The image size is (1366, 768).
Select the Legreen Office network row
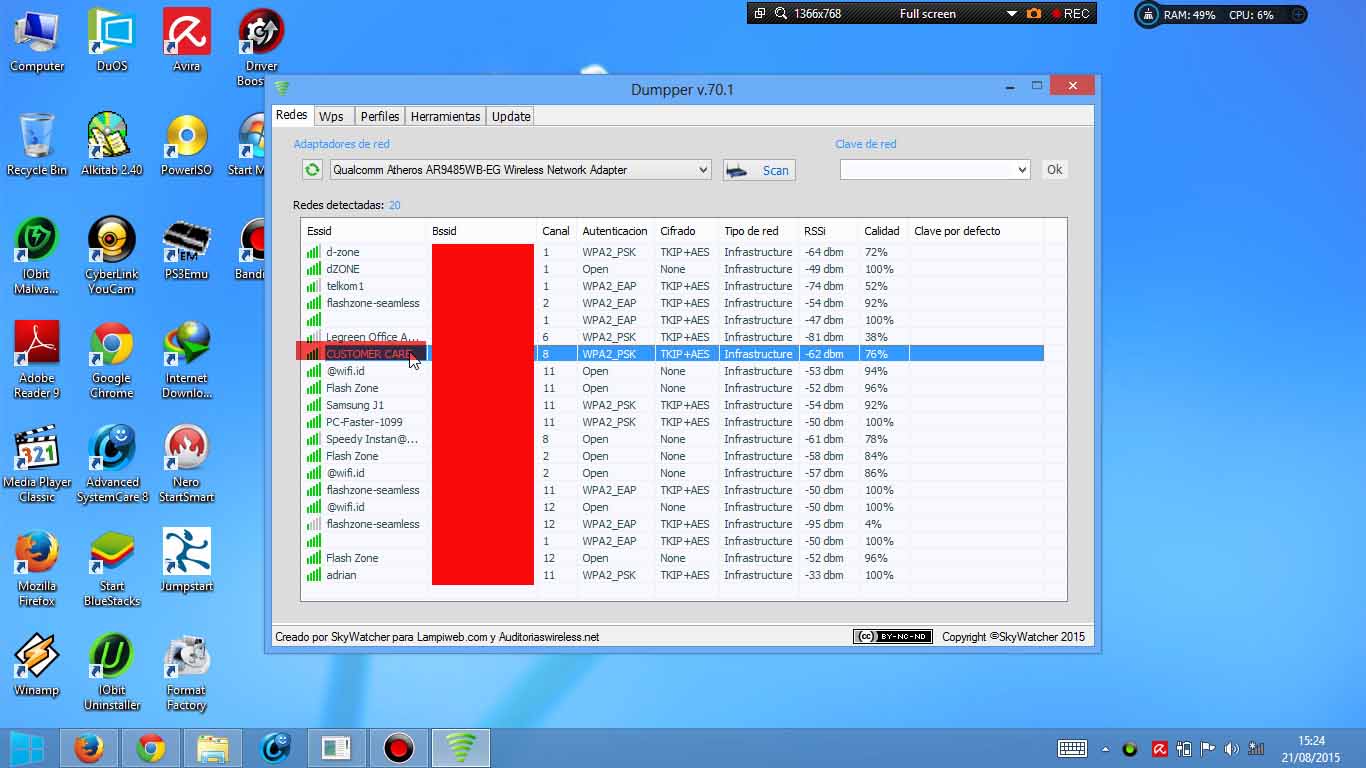click(x=673, y=337)
